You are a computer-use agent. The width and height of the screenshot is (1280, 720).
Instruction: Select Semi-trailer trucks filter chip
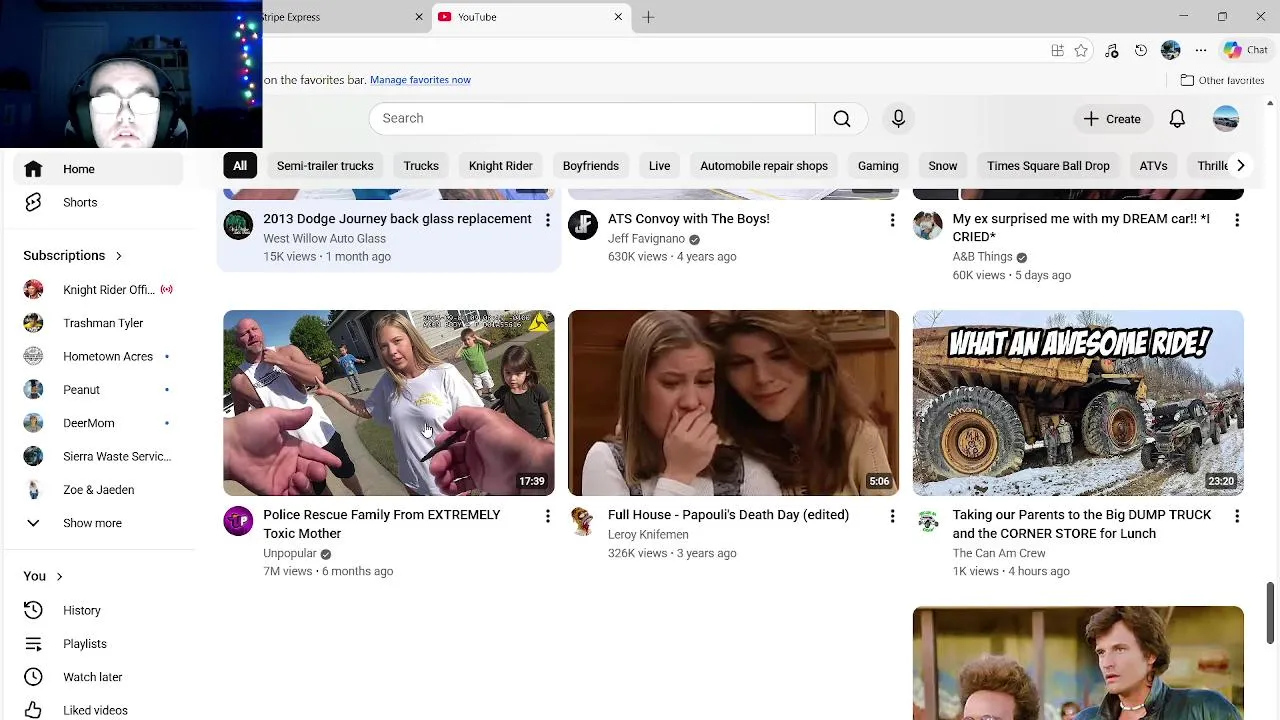click(325, 166)
